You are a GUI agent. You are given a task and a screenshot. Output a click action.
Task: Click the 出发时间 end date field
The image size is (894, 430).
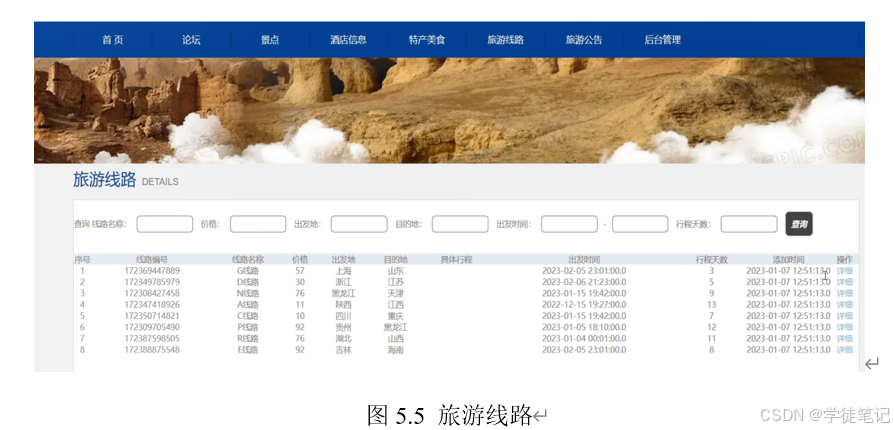[640, 224]
